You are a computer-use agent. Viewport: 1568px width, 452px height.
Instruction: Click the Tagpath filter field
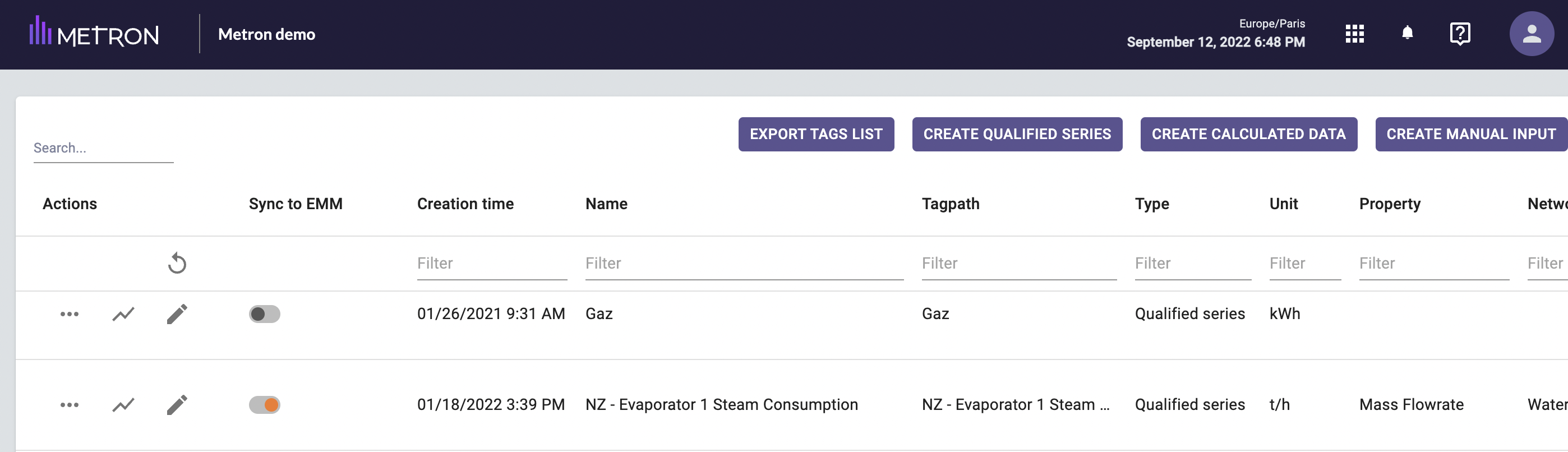[x=1018, y=264]
